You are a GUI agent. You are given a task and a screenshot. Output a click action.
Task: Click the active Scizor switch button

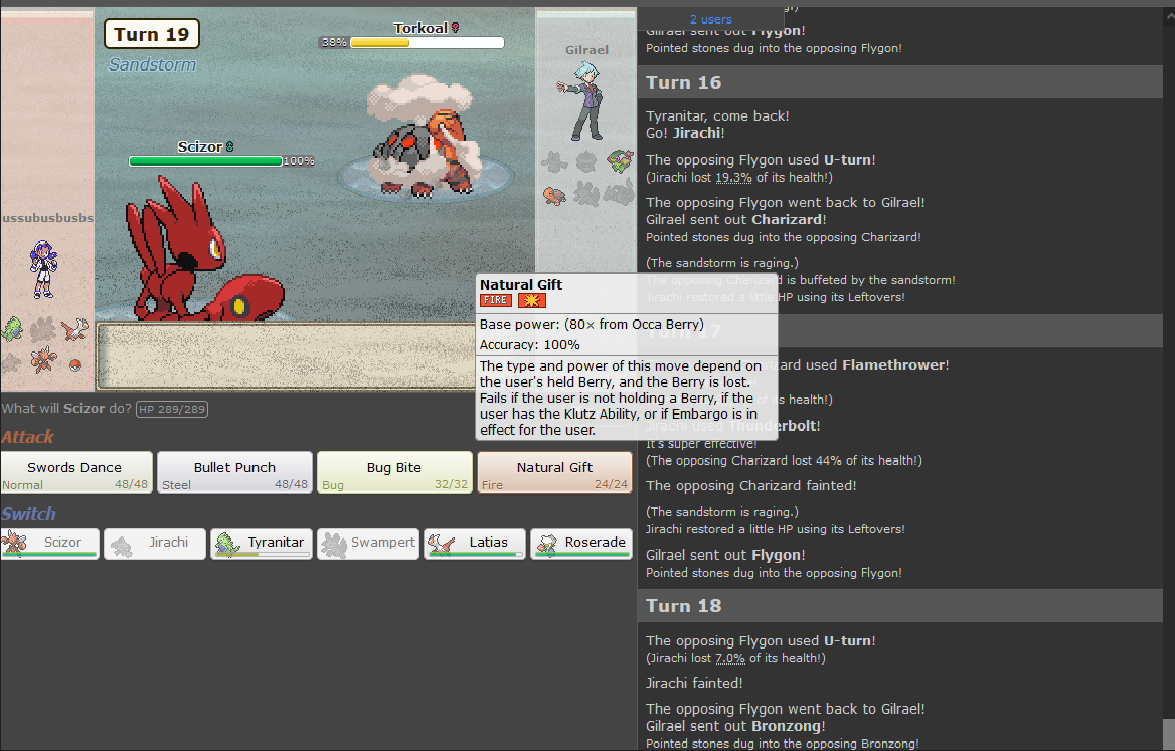pos(50,543)
